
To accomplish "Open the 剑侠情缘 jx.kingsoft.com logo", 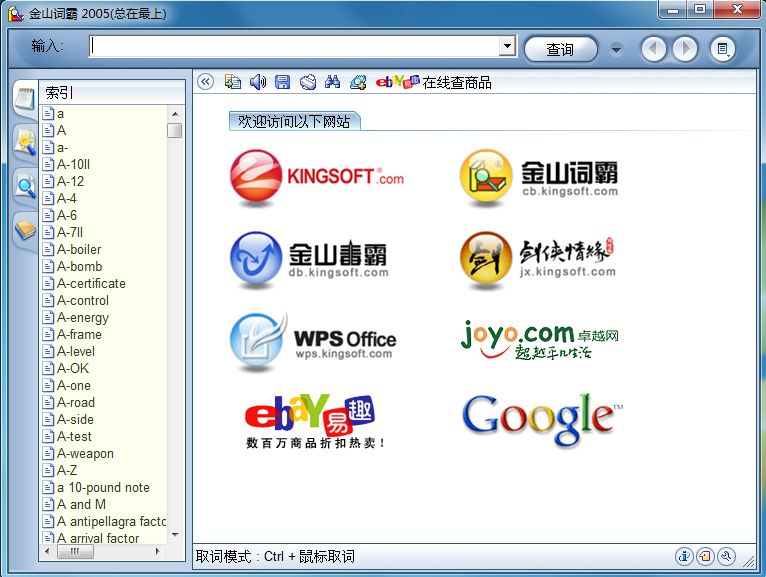I will [x=538, y=259].
